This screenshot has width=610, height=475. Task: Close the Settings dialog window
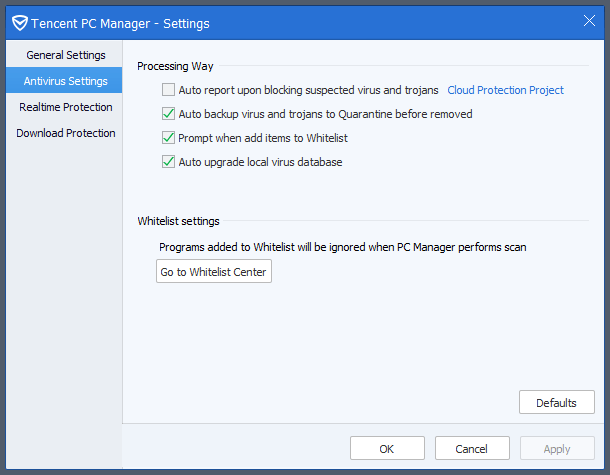pyautogui.click(x=590, y=21)
